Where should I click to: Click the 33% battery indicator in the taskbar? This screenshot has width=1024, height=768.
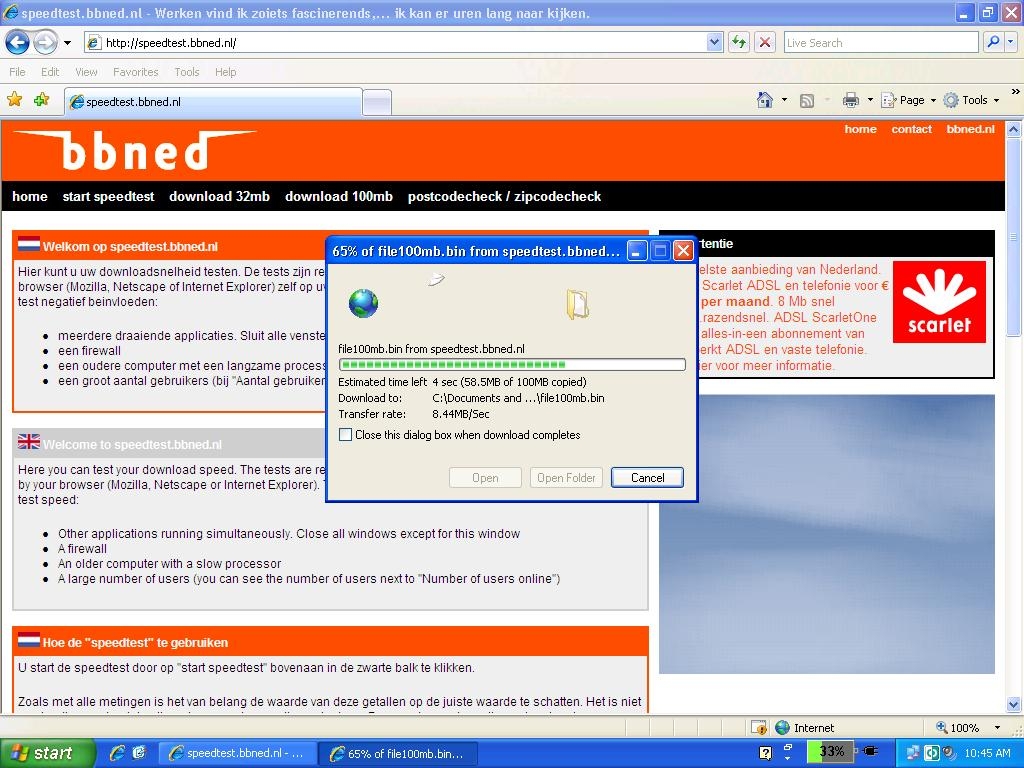(830, 752)
